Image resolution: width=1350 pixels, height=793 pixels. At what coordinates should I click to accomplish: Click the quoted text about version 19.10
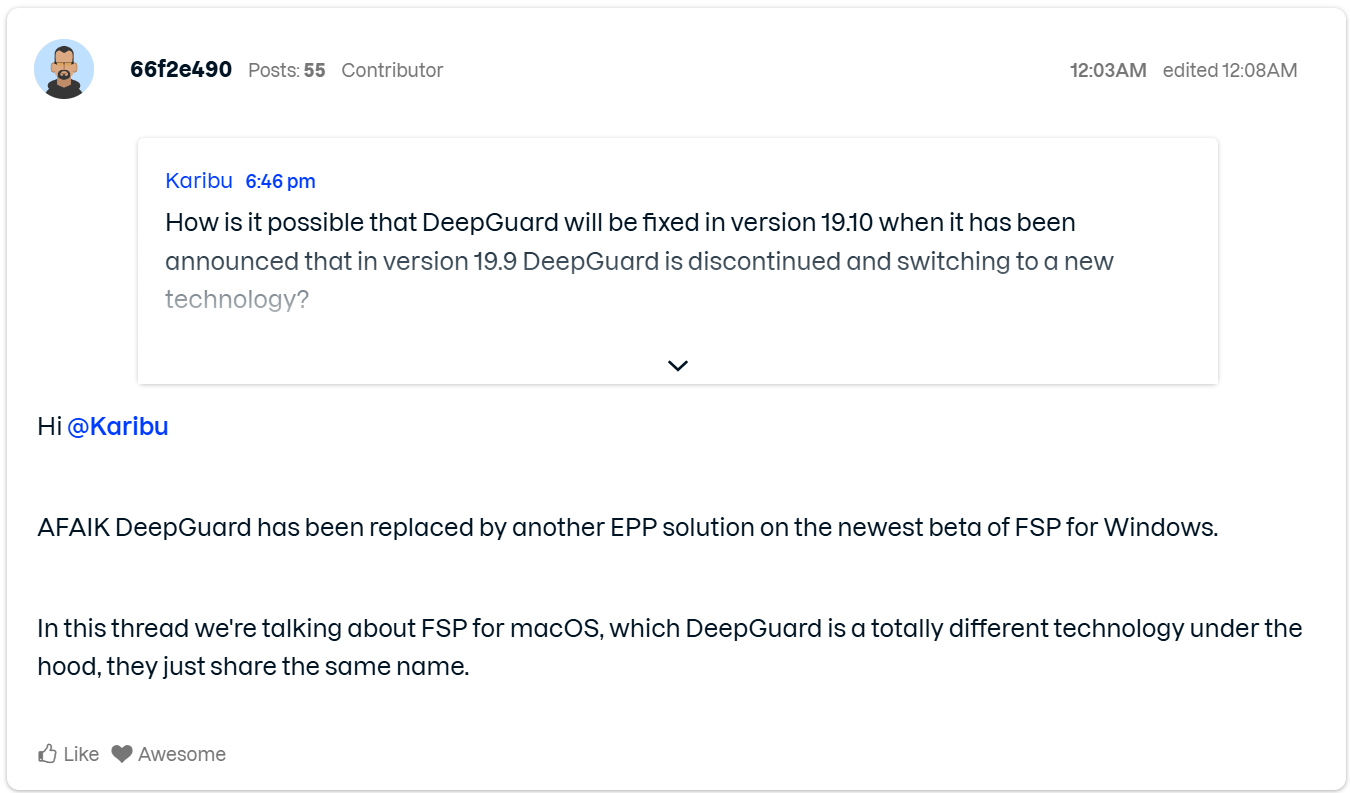click(620, 222)
